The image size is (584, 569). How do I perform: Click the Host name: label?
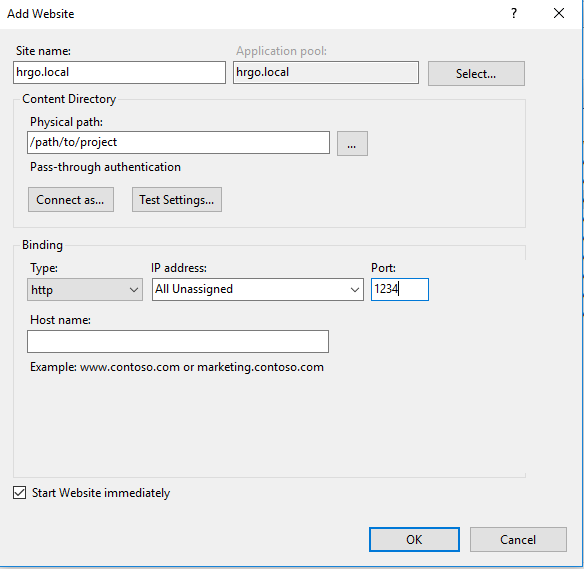click(x=60, y=320)
